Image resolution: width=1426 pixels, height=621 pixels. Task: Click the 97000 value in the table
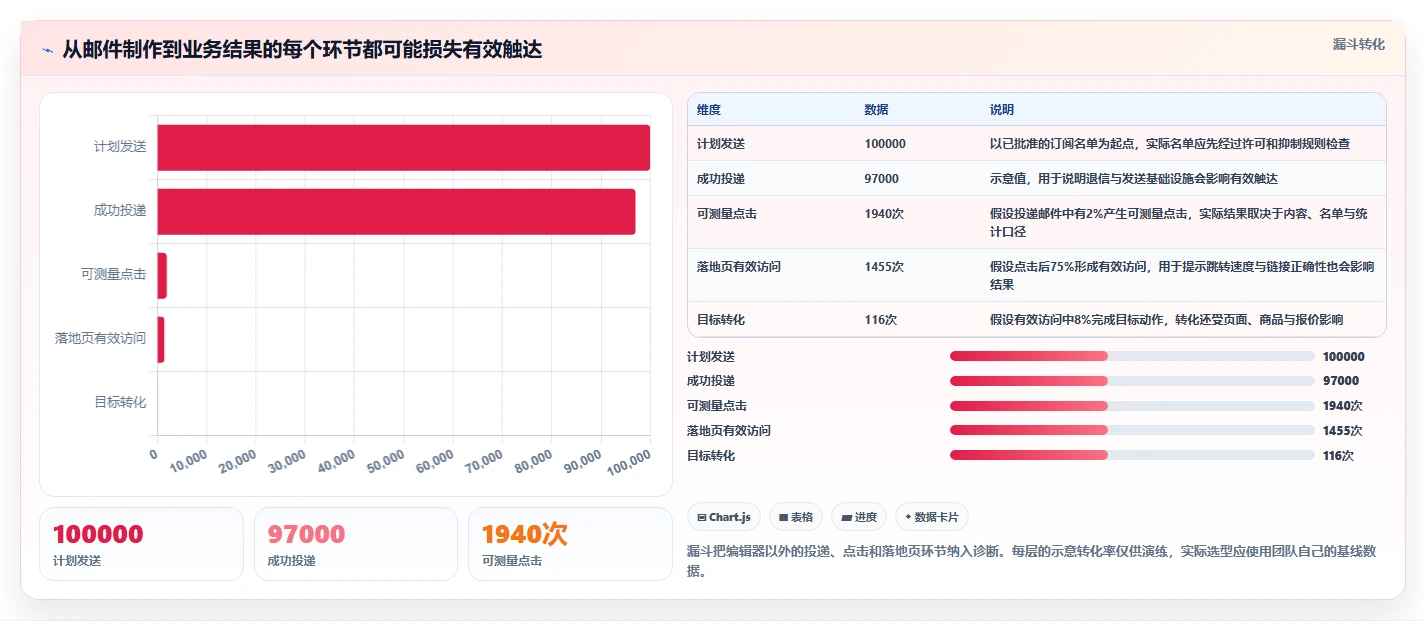tap(882, 178)
